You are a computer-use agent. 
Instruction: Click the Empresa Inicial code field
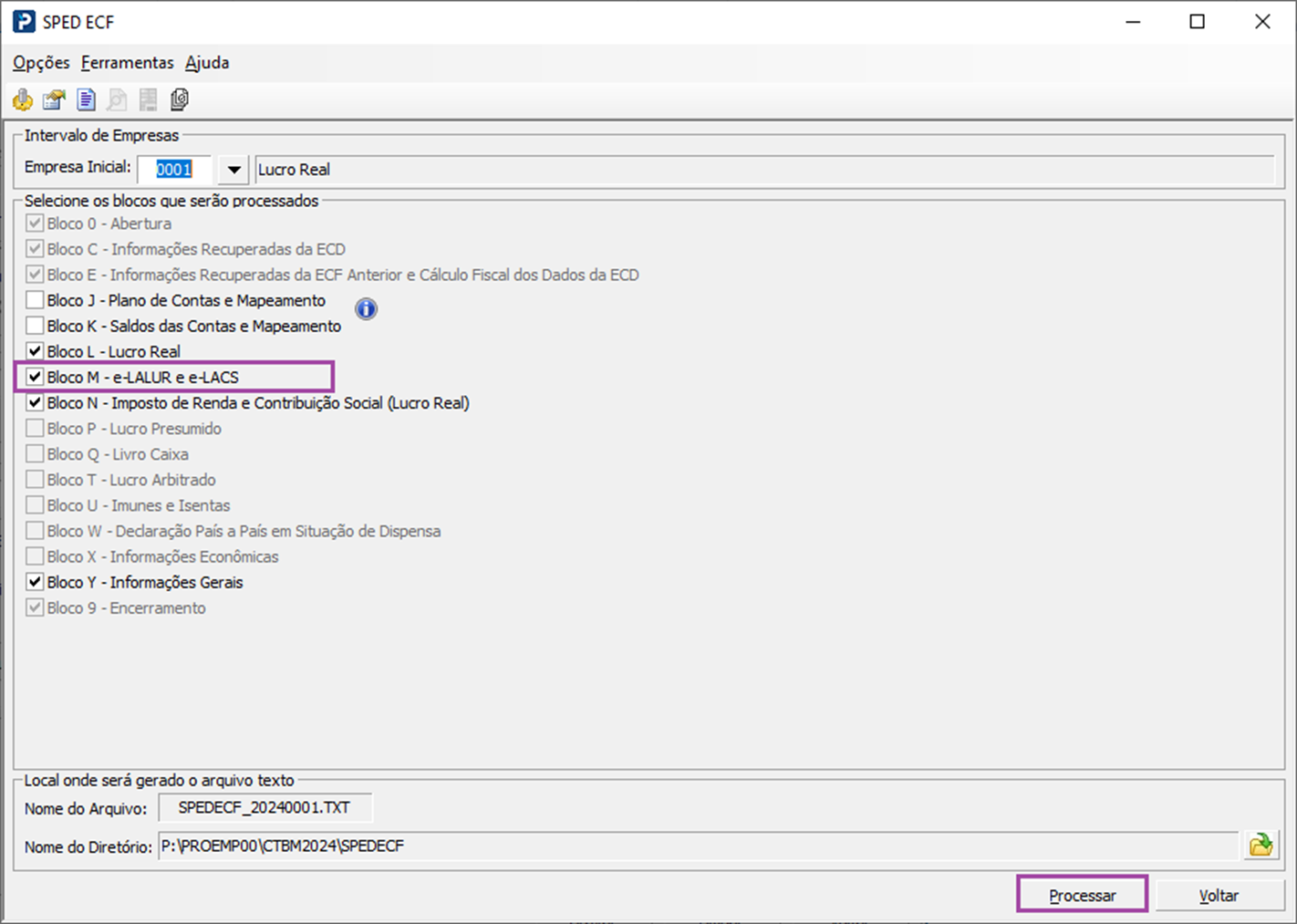[x=175, y=170]
